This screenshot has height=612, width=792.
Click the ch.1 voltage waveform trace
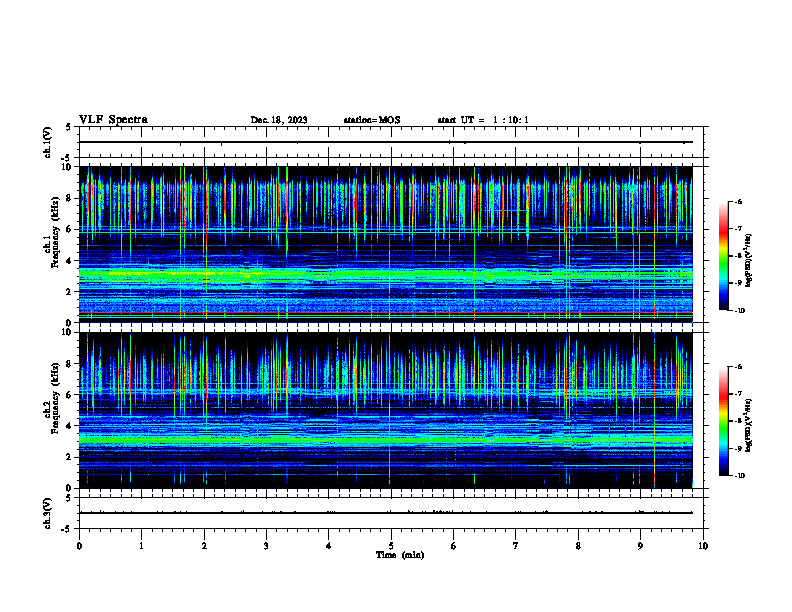[x=386, y=142]
